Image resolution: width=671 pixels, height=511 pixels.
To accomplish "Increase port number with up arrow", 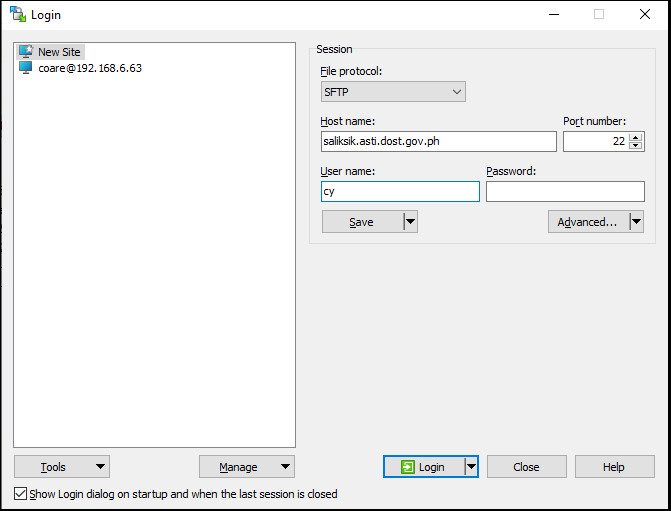I will pos(634,137).
